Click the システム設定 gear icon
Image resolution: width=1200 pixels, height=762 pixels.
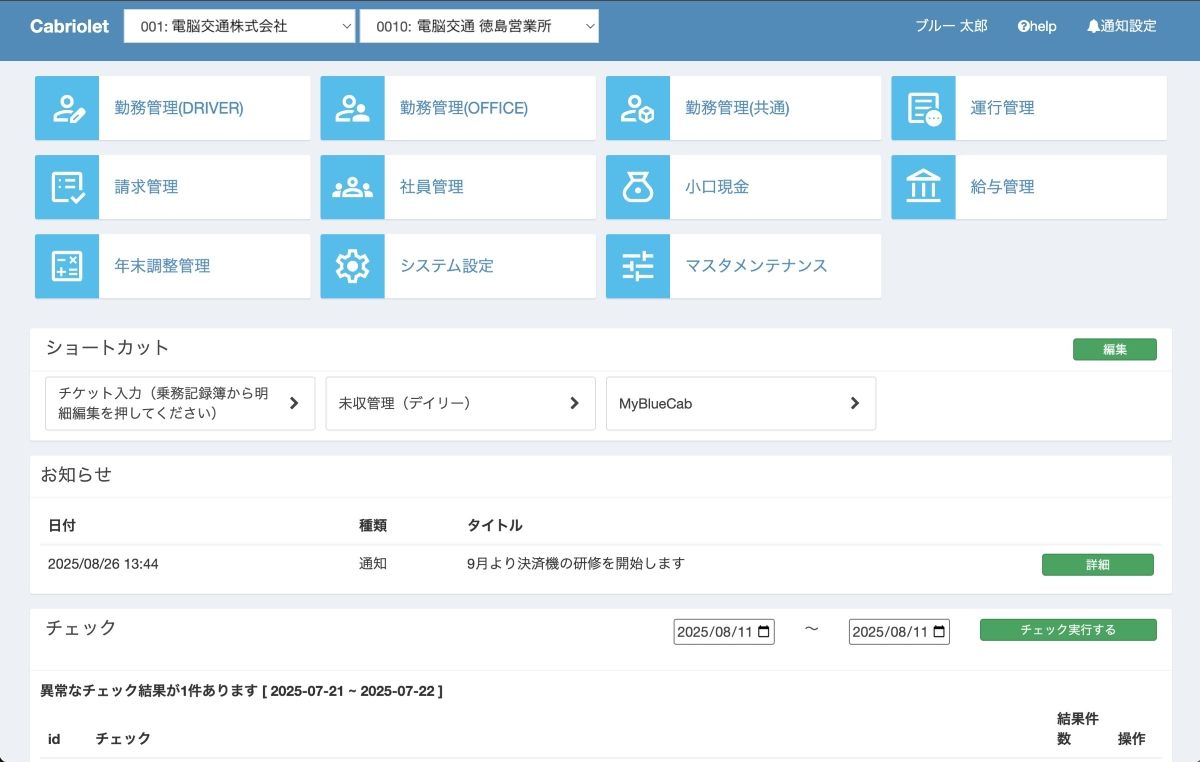pos(352,266)
